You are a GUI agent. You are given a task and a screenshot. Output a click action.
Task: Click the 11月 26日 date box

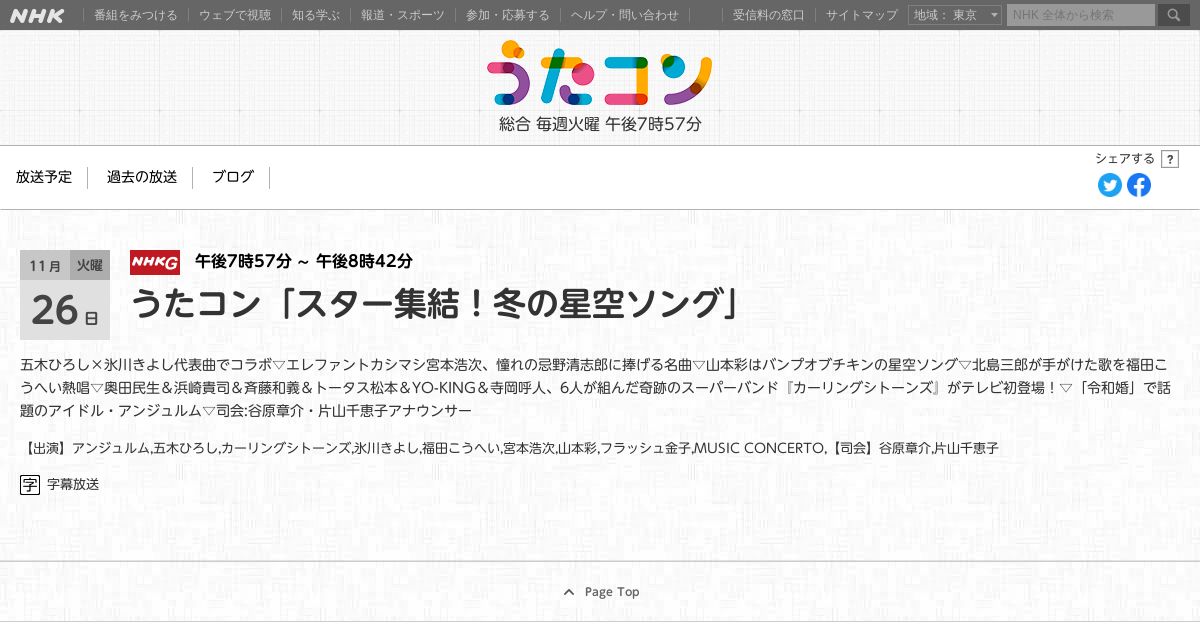click(x=65, y=295)
